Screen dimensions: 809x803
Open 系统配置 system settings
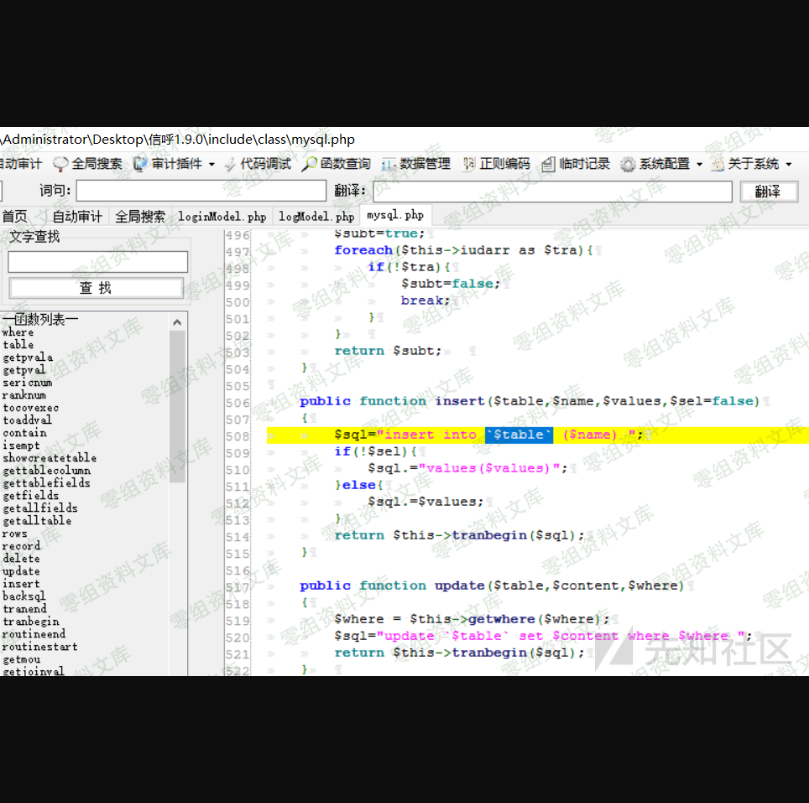(x=656, y=164)
